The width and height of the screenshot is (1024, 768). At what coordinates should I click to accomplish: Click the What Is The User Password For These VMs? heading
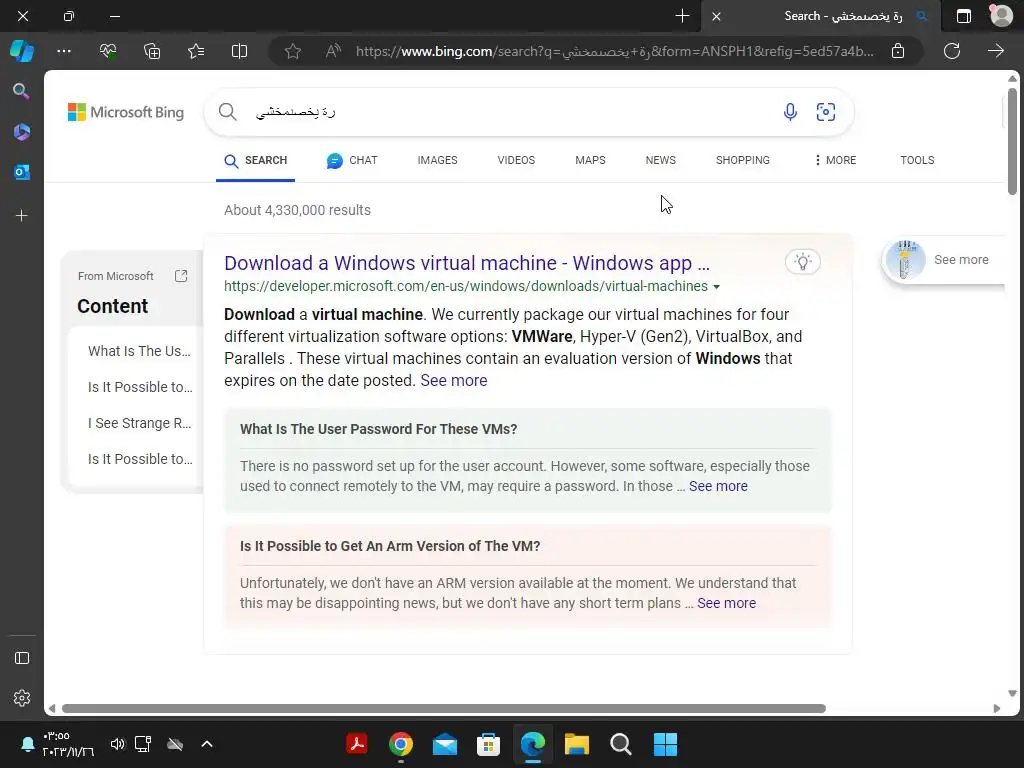click(378, 429)
